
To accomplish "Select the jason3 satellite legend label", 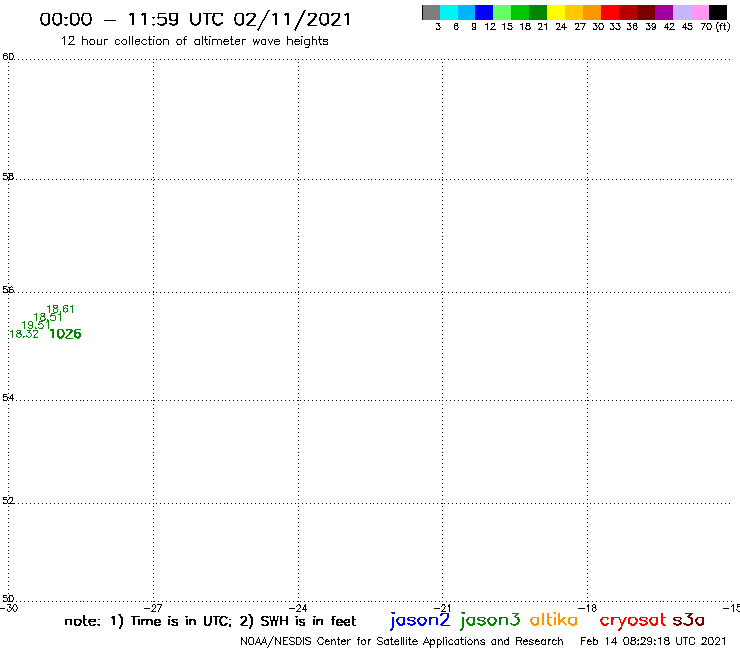I will tap(490, 620).
